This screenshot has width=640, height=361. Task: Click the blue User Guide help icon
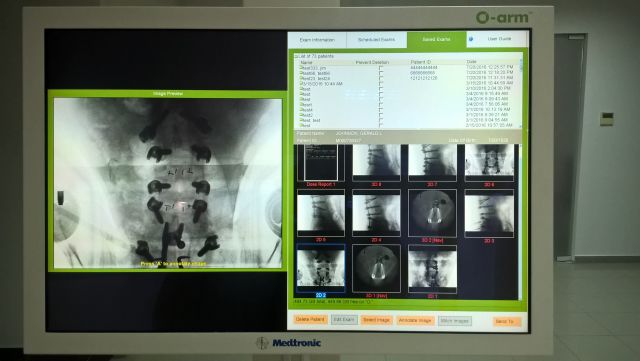(471, 39)
